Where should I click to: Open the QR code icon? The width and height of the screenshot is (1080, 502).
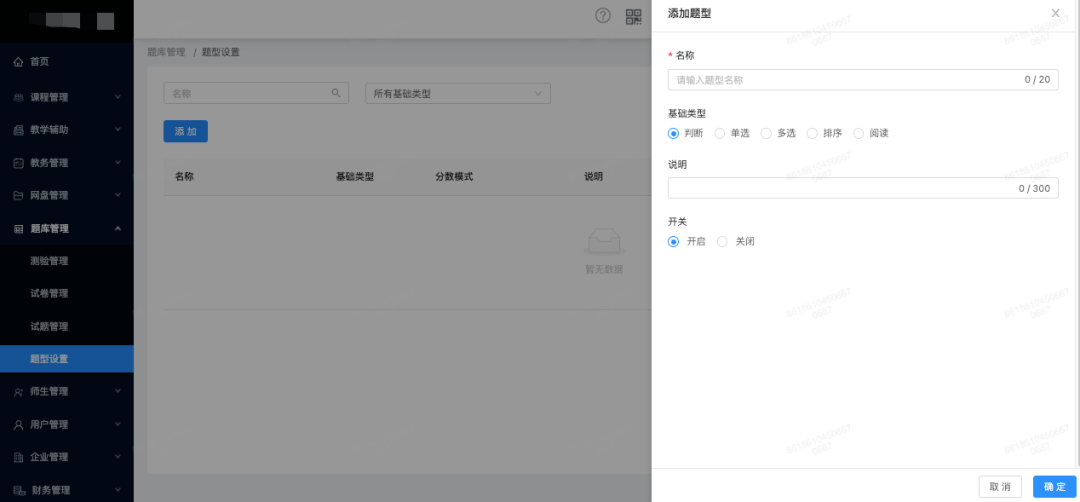(633, 15)
